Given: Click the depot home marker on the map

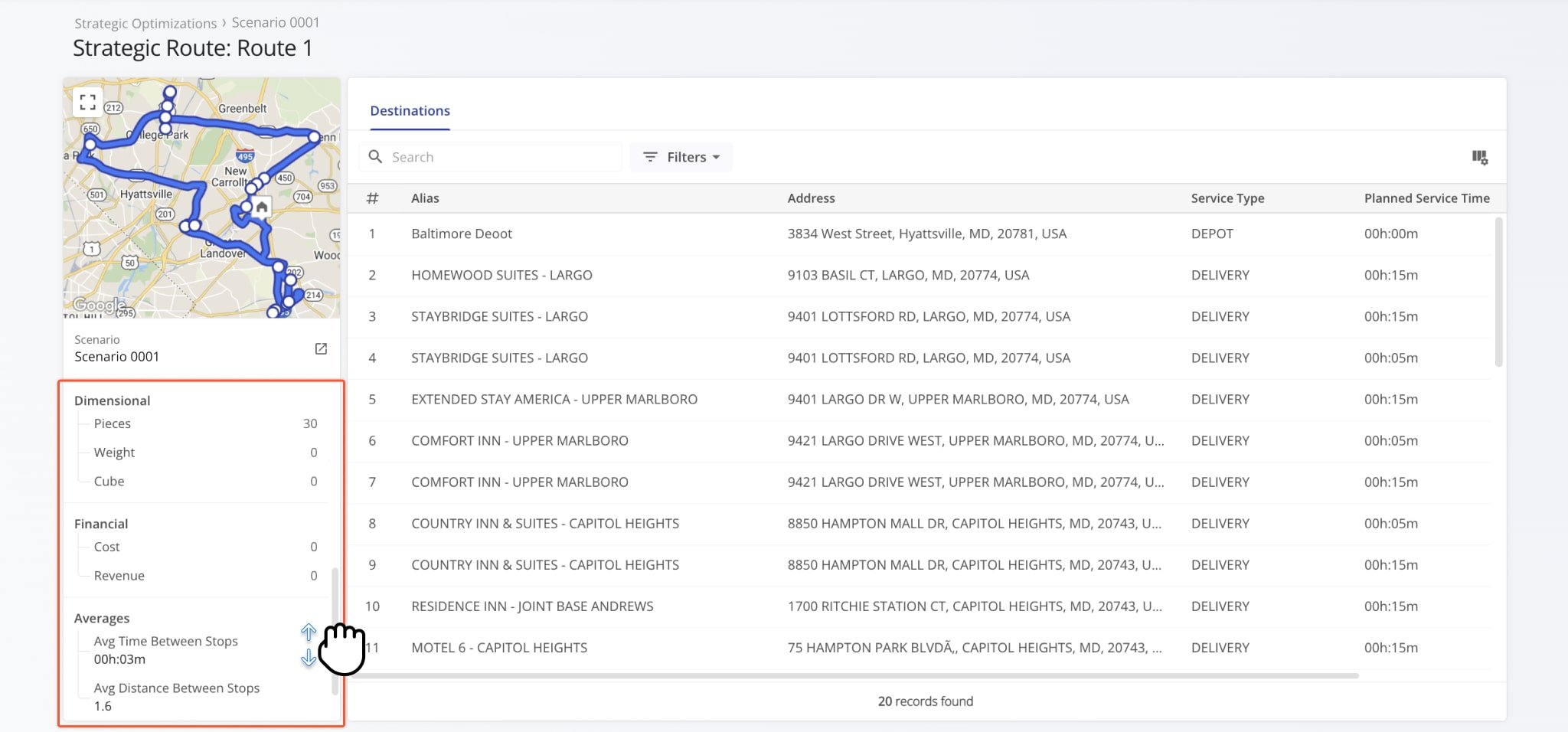Looking at the screenshot, I should click(261, 207).
